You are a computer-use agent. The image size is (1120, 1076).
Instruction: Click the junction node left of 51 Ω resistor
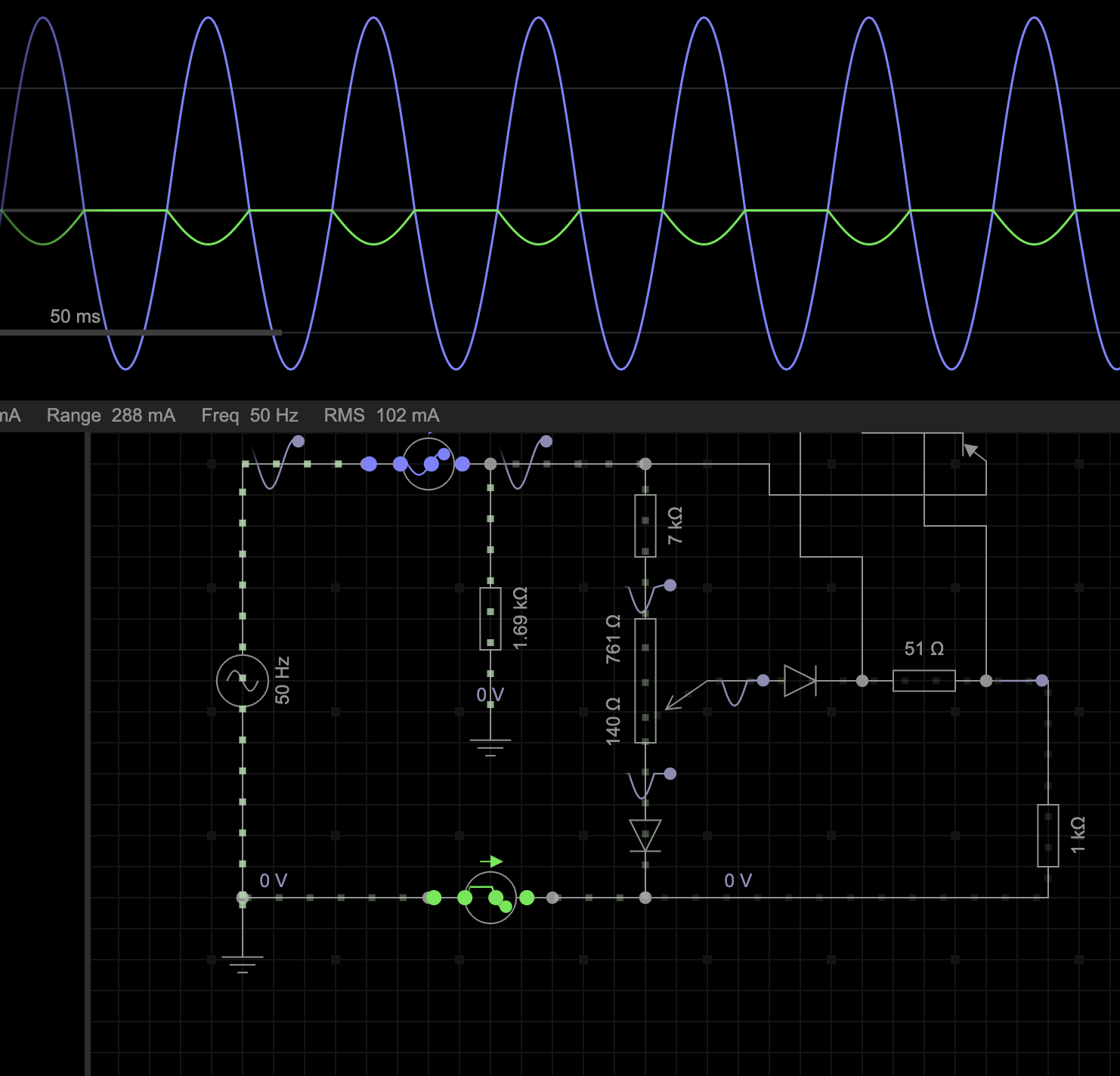coord(862,681)
